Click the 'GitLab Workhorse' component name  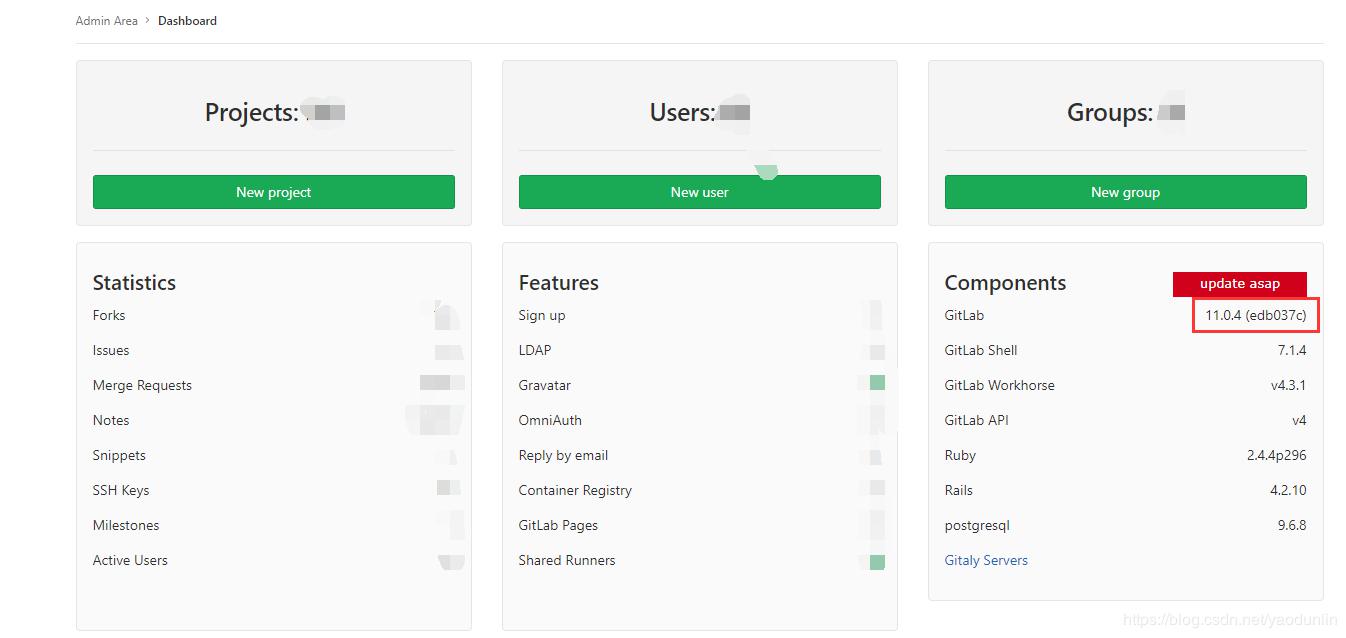point(1000,385)
